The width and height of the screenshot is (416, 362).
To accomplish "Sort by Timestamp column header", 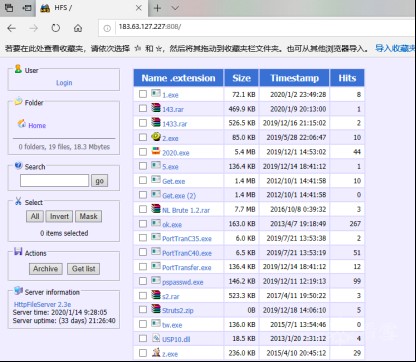I will point(294,78).
